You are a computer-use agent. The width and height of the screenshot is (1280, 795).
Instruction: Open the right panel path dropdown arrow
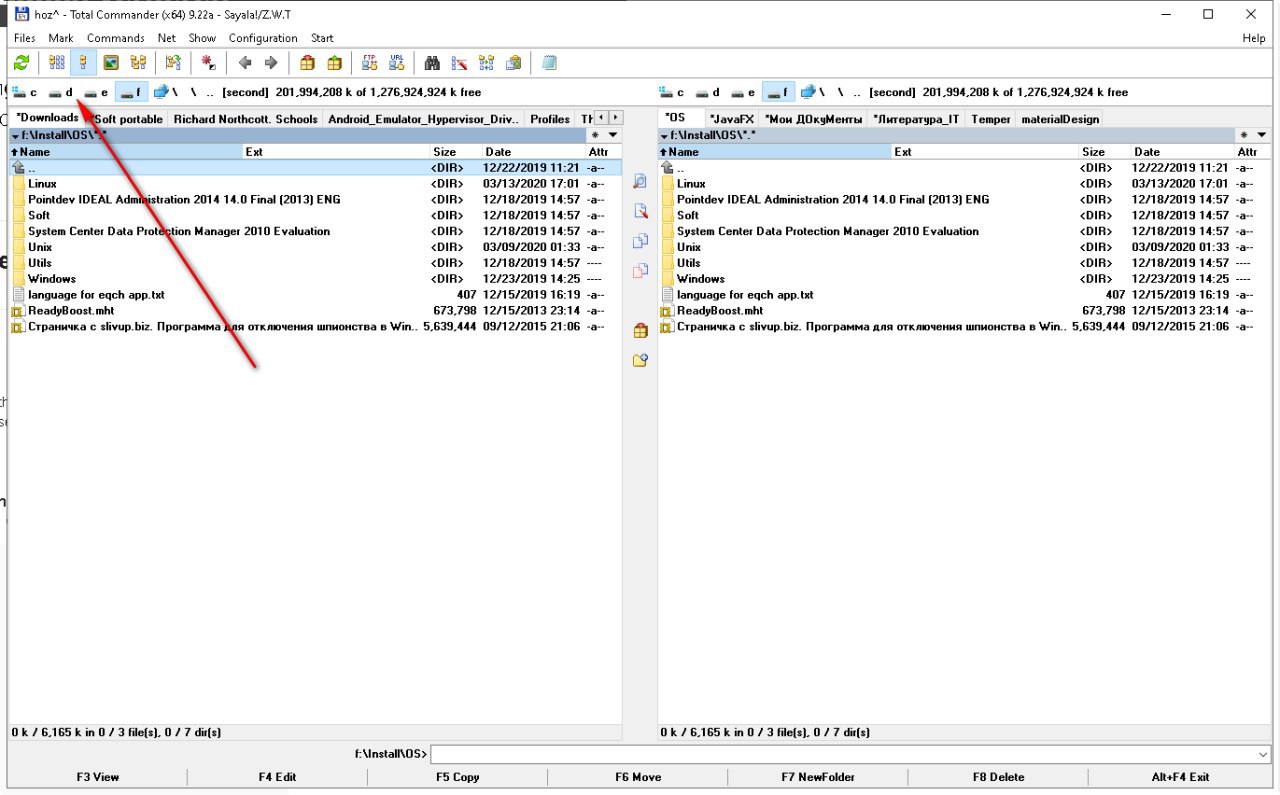664,135
